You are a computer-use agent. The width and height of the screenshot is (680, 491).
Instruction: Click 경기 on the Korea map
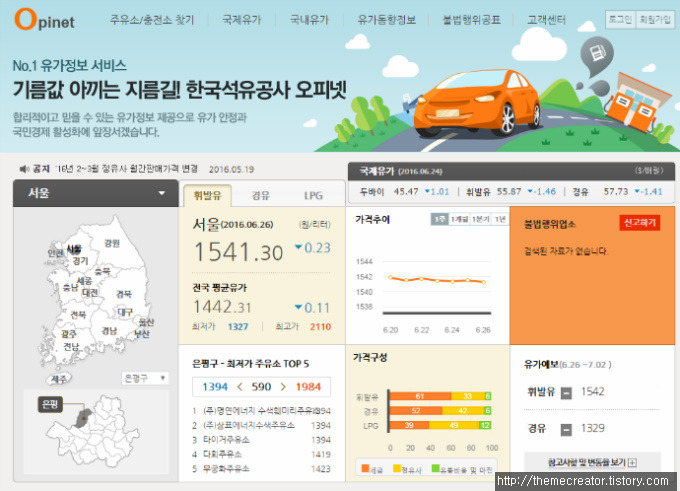pos(81,261)
